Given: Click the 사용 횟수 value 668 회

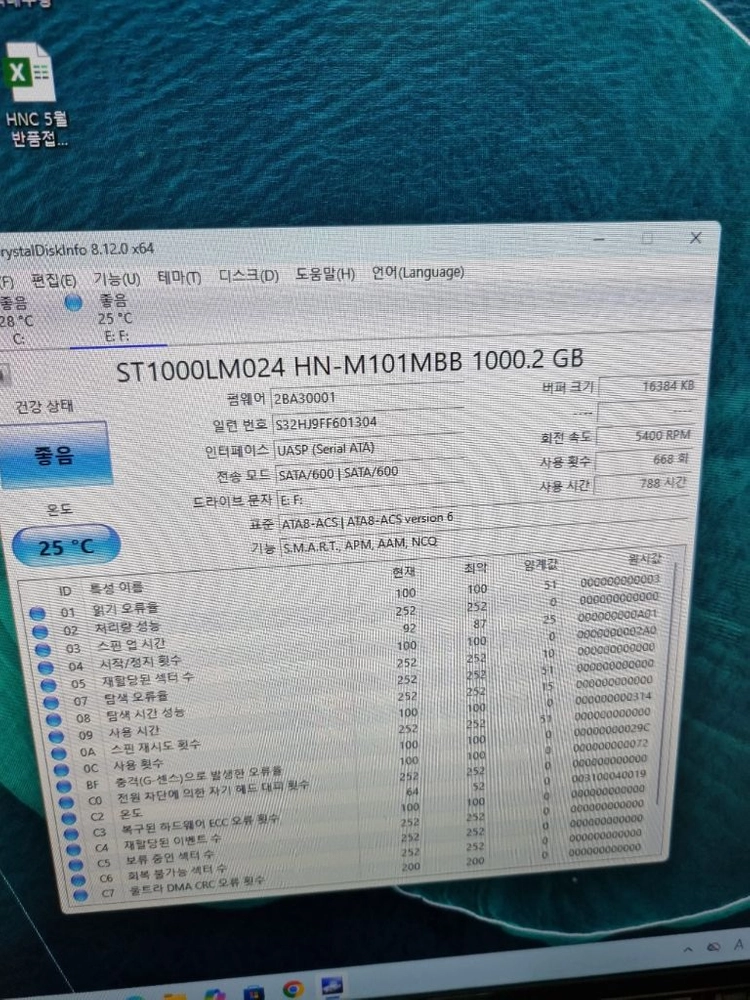Looking at the screenshot, I should (641, 459).
